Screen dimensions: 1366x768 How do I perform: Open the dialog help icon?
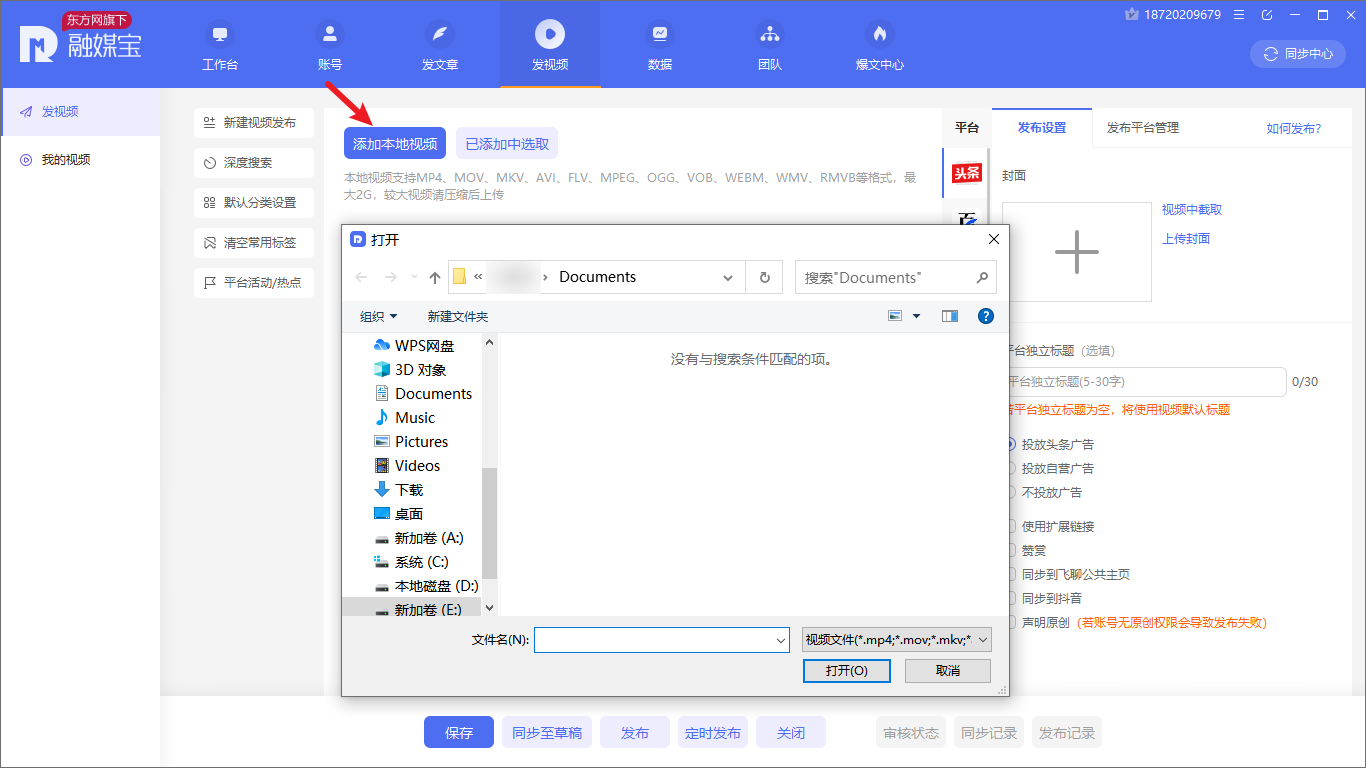(986, 316)
